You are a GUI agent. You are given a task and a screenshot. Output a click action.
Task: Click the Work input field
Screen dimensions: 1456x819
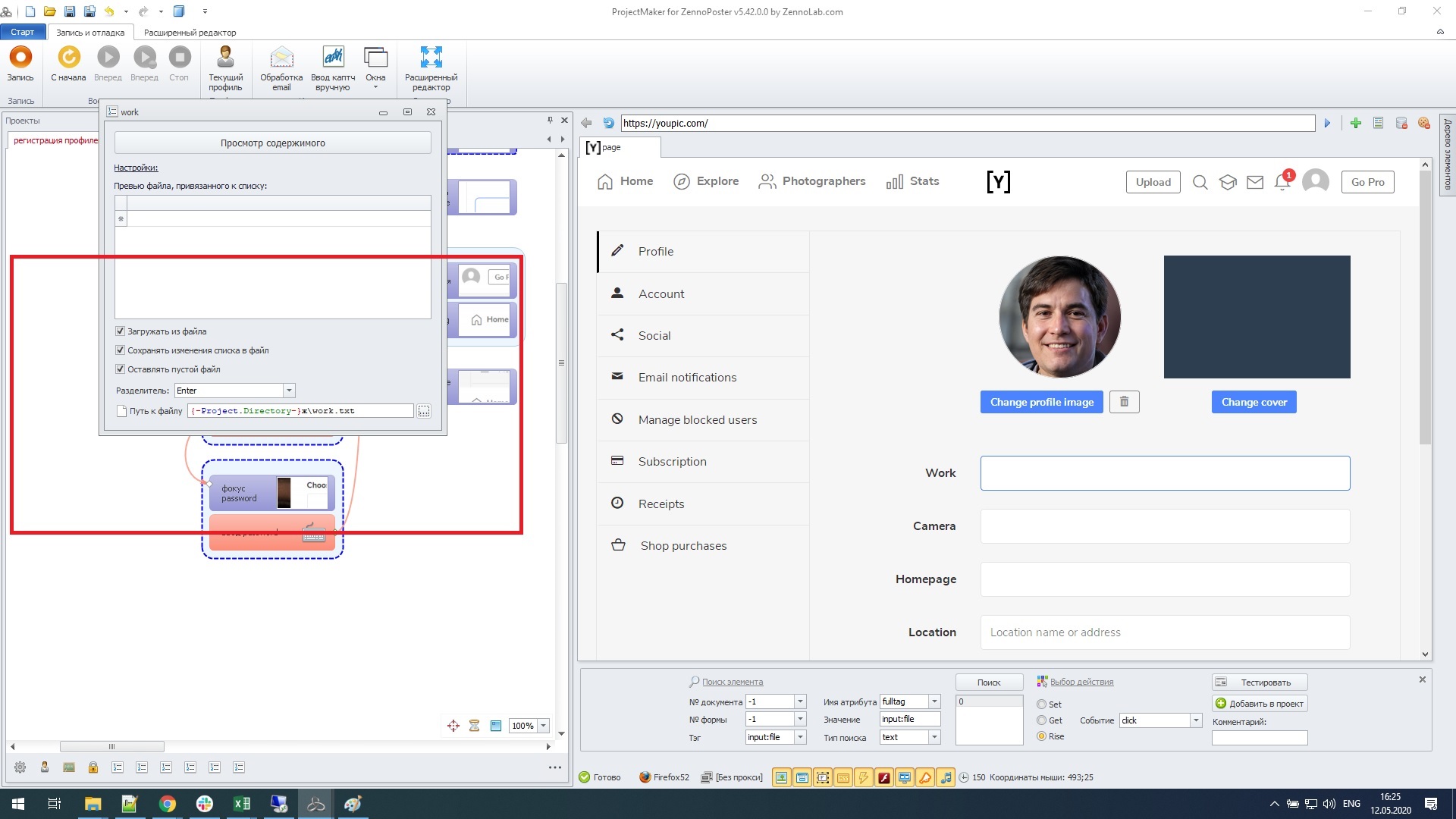(1165, 473)
